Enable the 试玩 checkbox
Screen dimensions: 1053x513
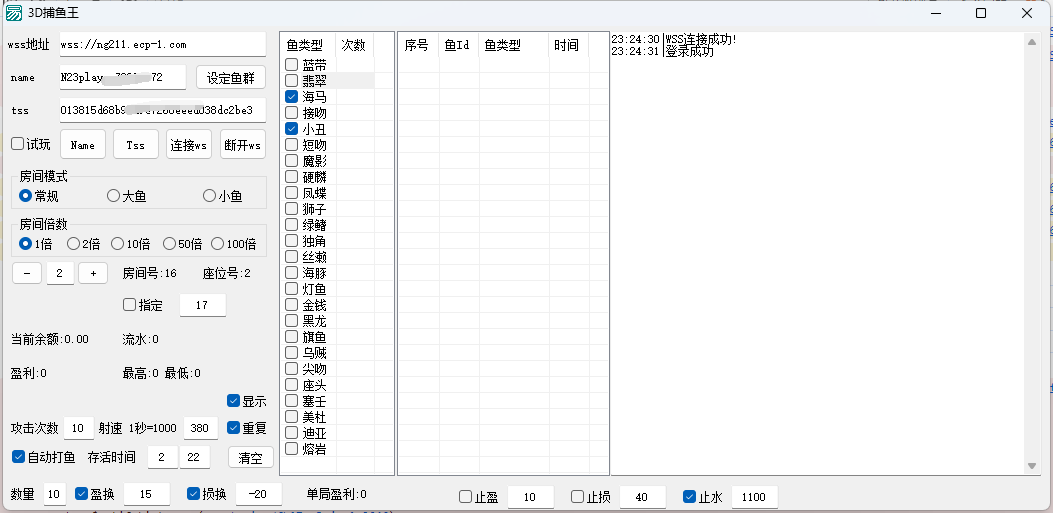point(18,144)
